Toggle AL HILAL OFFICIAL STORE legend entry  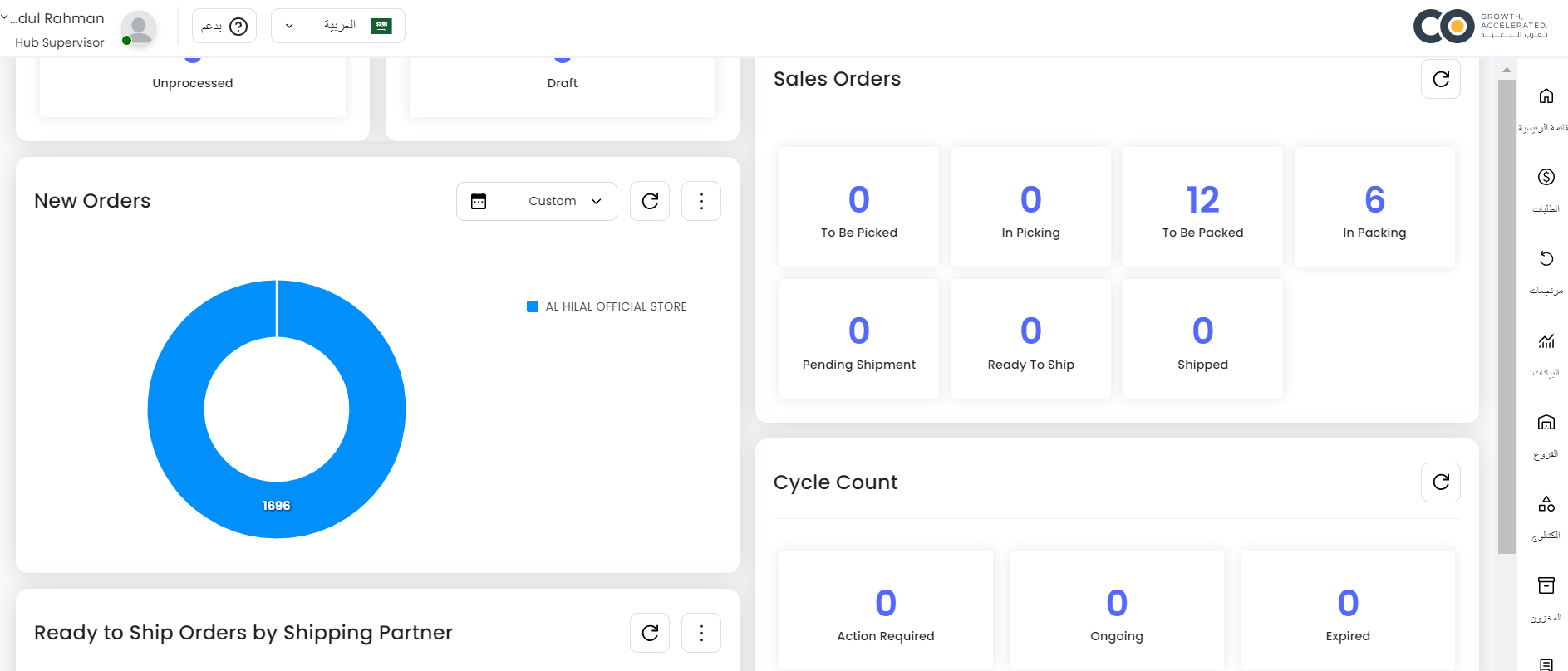tap(607, 306)
